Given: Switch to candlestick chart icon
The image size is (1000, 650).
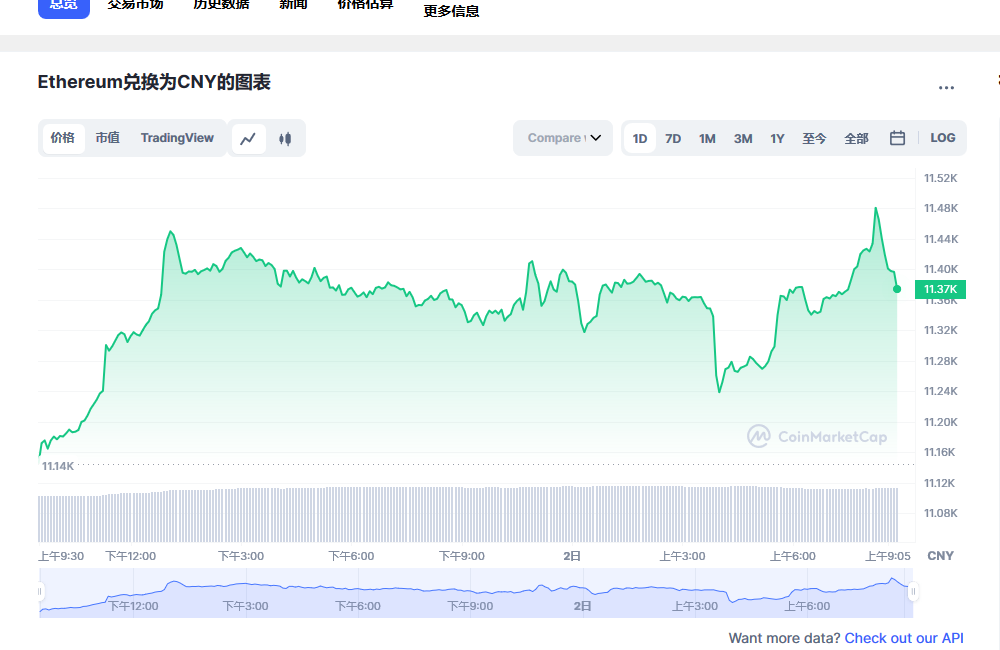Looking at the screenshot, I should coord(285,138).
